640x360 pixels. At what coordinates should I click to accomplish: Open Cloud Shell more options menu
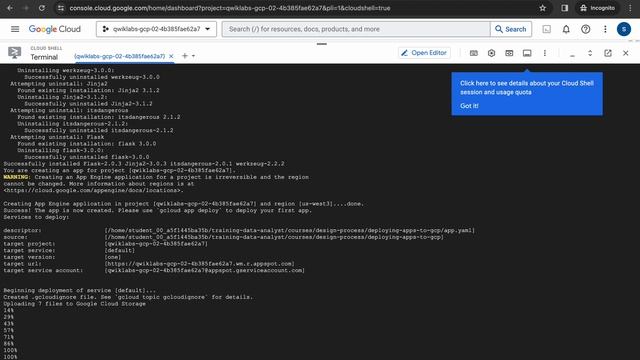coord(544,53)
